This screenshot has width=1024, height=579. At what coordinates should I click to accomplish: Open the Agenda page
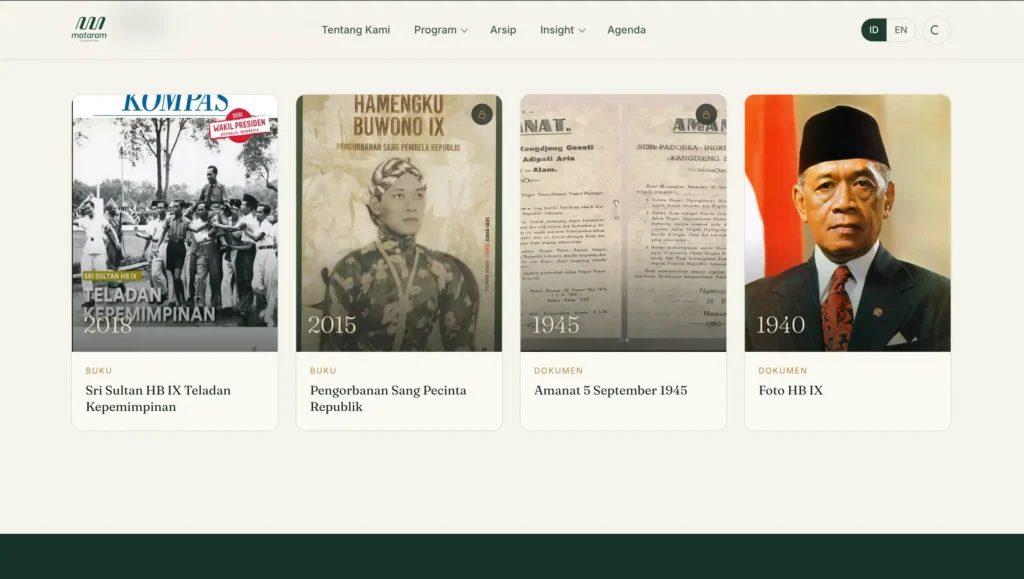[x=626, y=30]
